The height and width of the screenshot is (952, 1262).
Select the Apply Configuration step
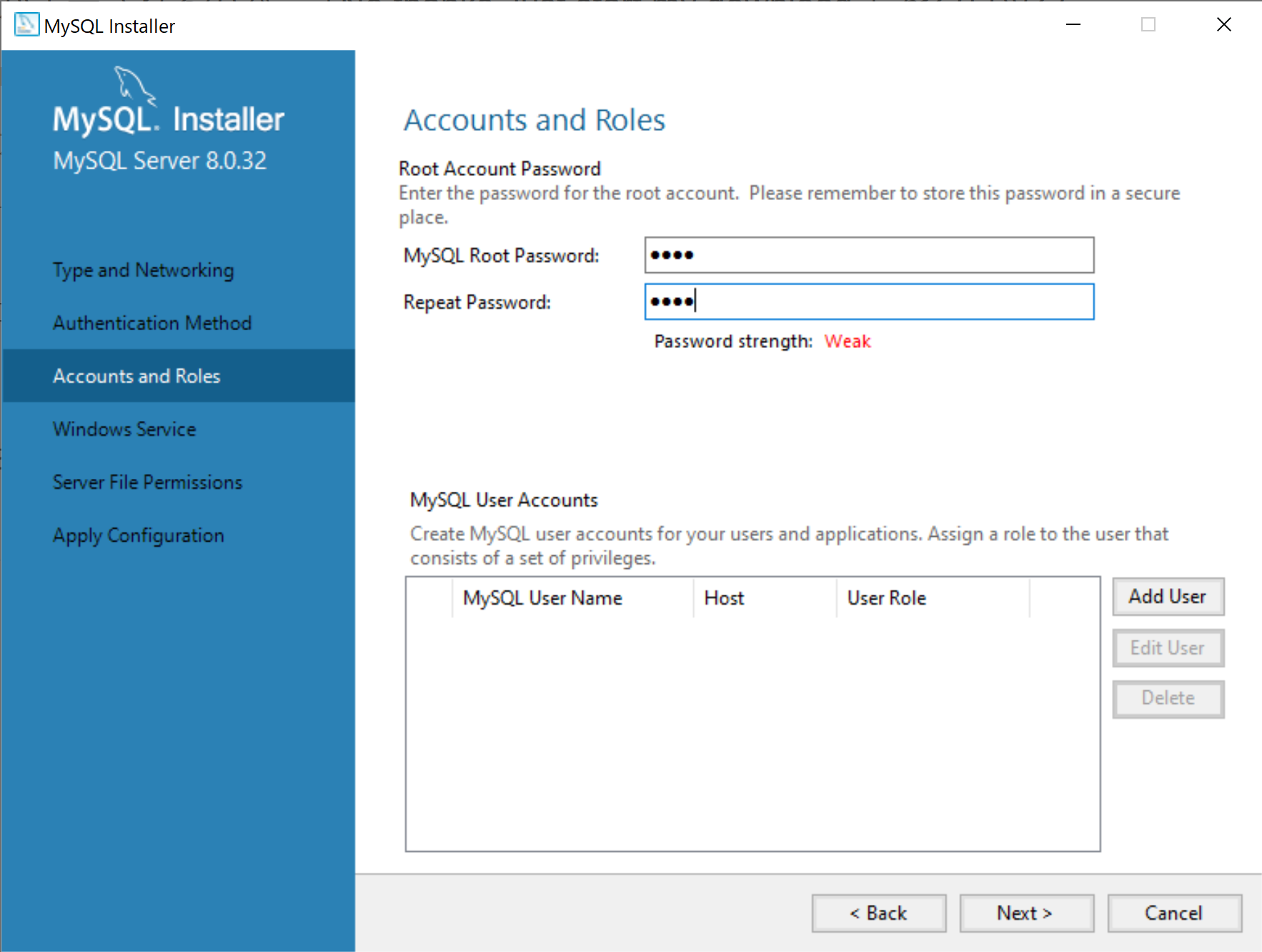coord(138,535)
